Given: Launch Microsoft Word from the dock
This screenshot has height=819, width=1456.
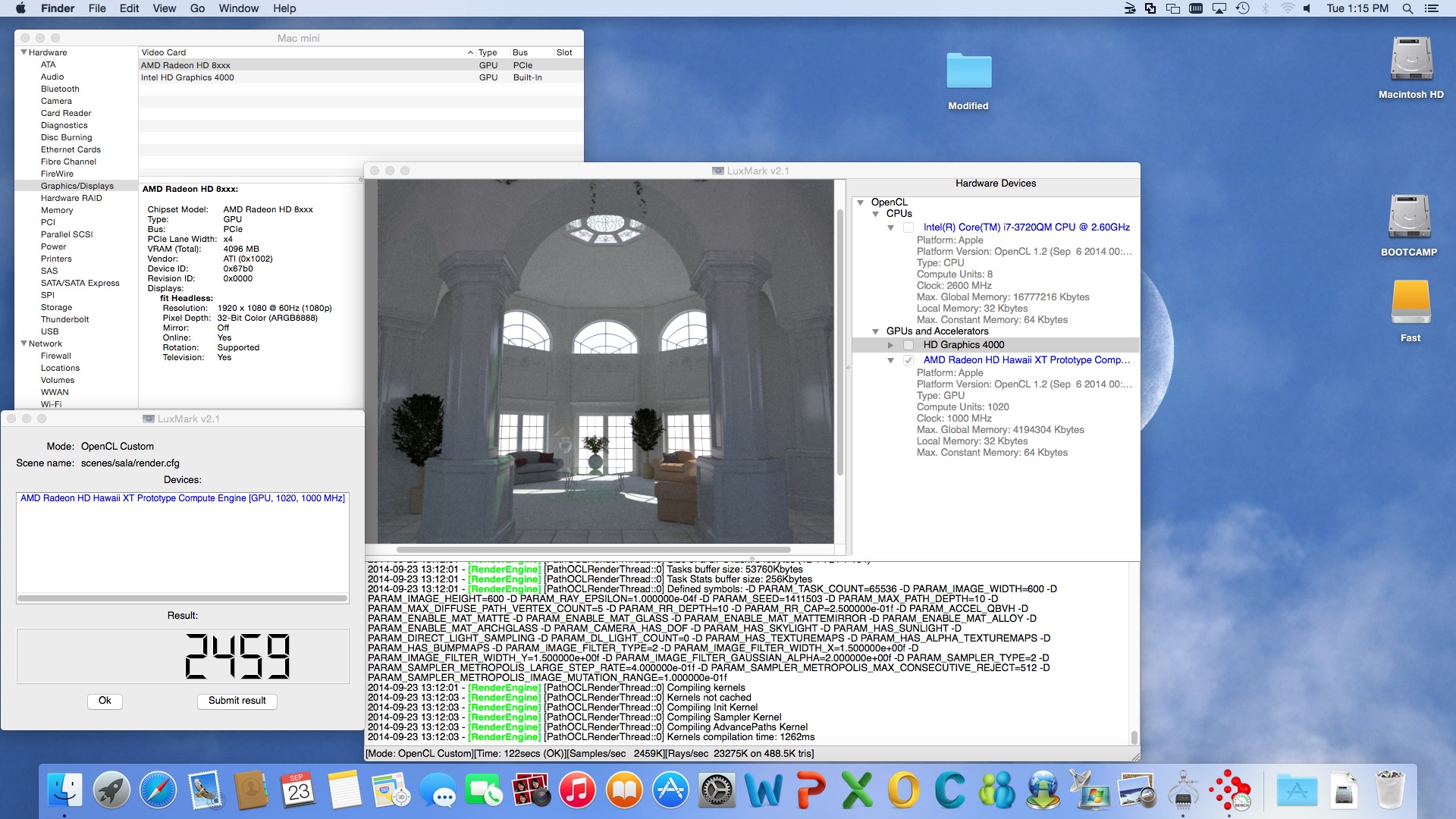Looking at the screenshot, I should click(764, 790).
